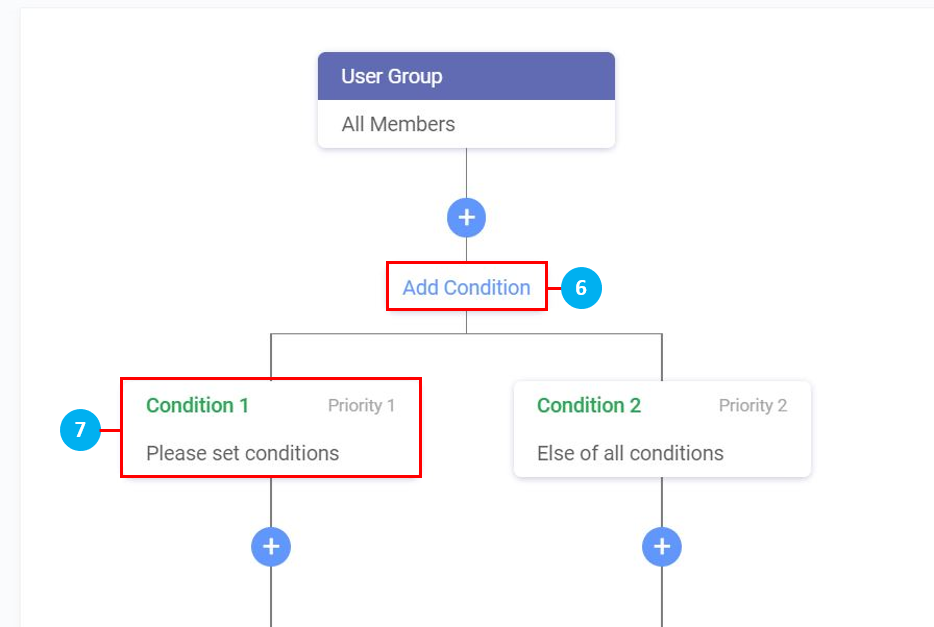Screen dimensions: 934x627
Task: Change the Priority 1 label
Action: pos(361,405)
